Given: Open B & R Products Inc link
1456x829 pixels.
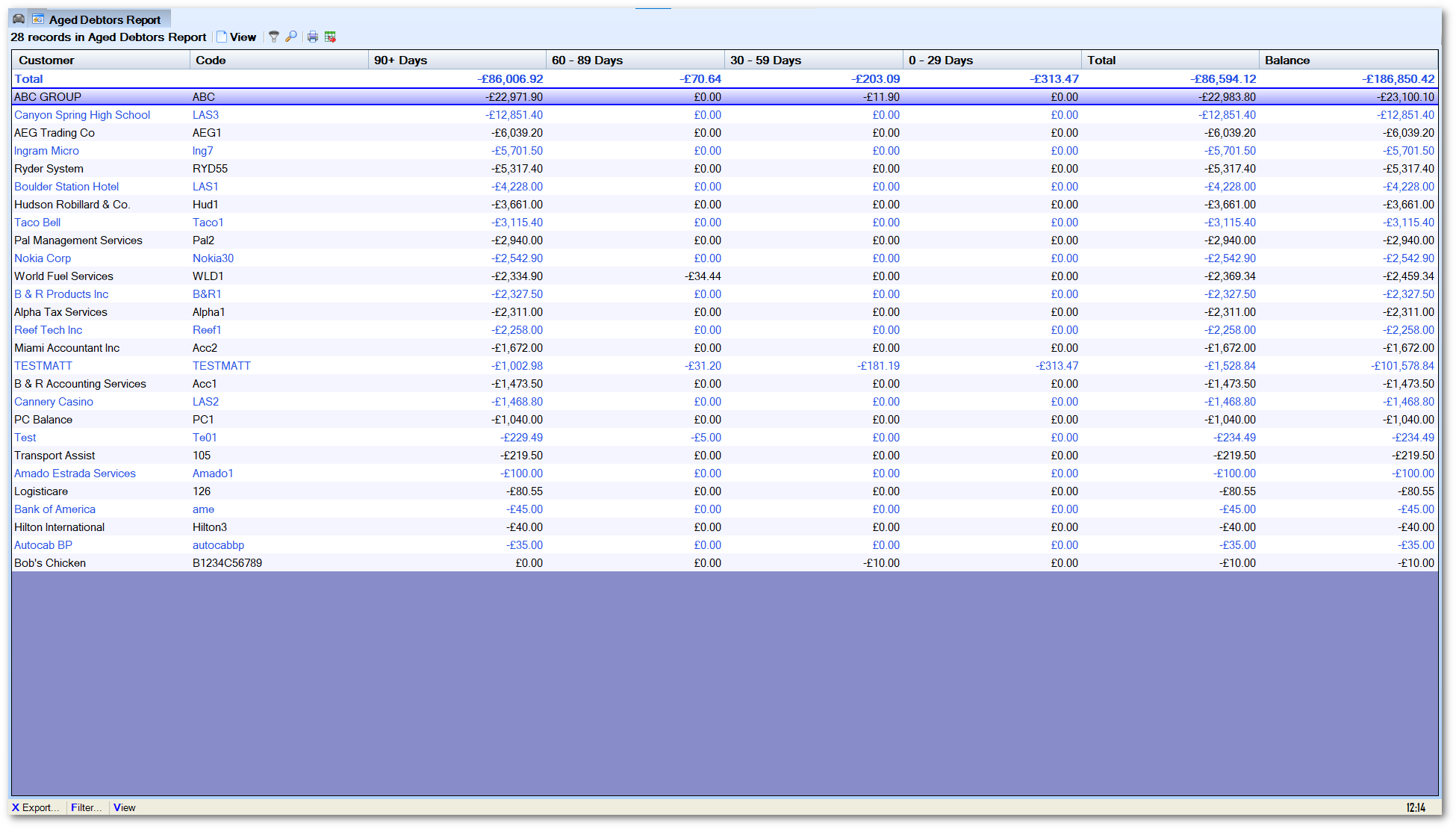Looking at the screenshot, I should [61, 294].
